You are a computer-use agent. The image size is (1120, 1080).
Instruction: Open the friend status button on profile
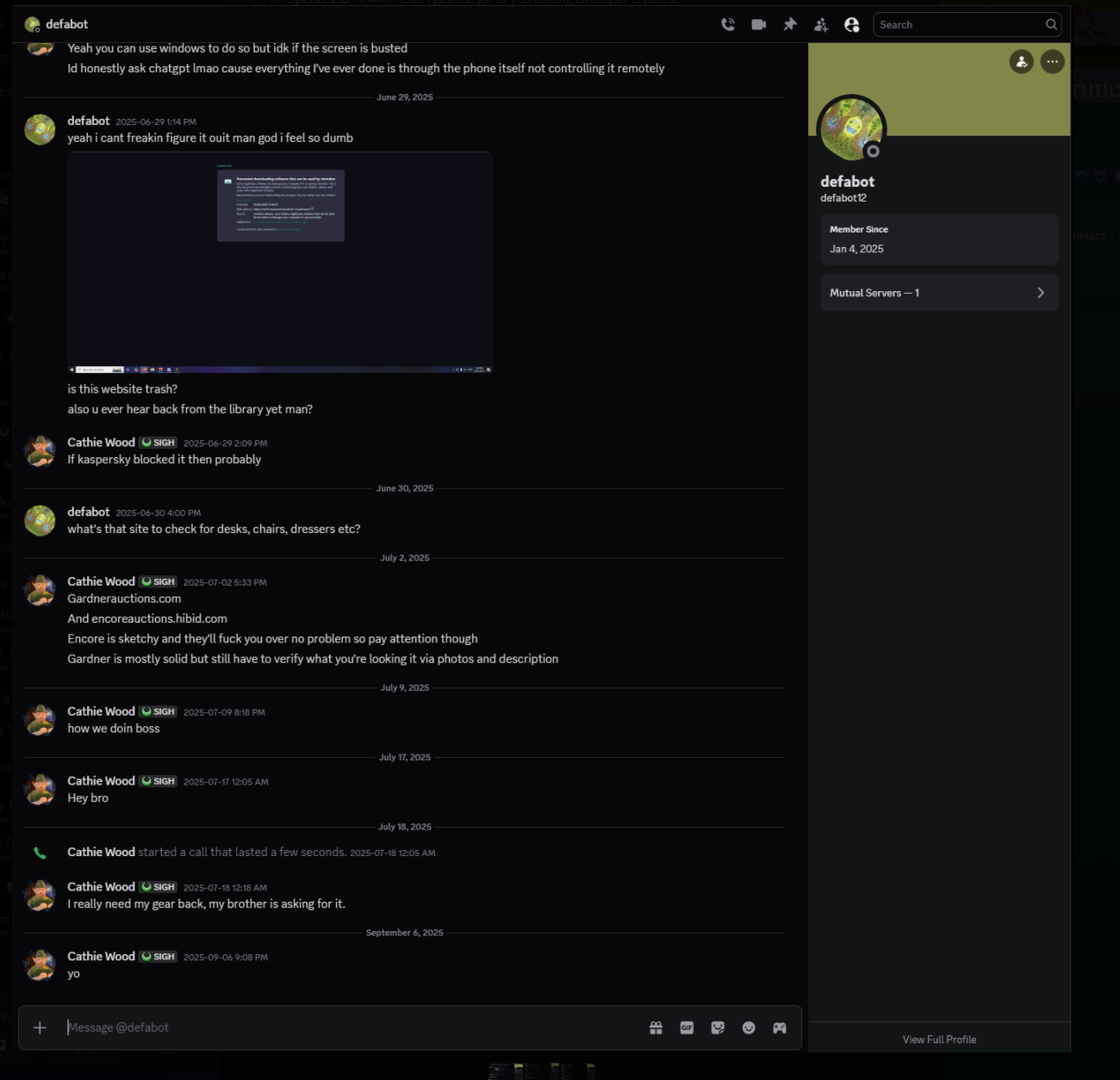click(1021, 62)
